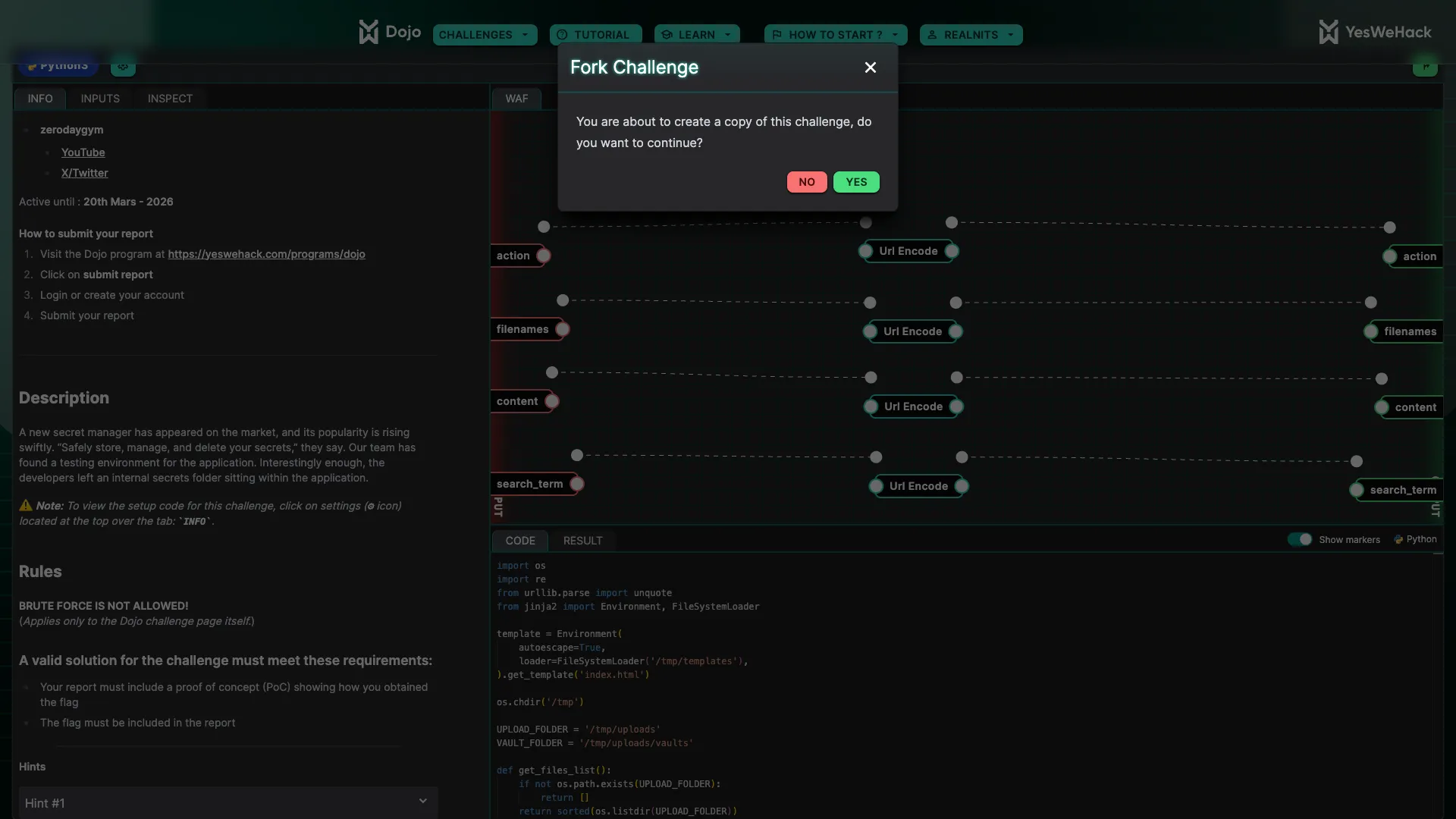Click the 'Fork Challenge' dialog title

(634, 67)
